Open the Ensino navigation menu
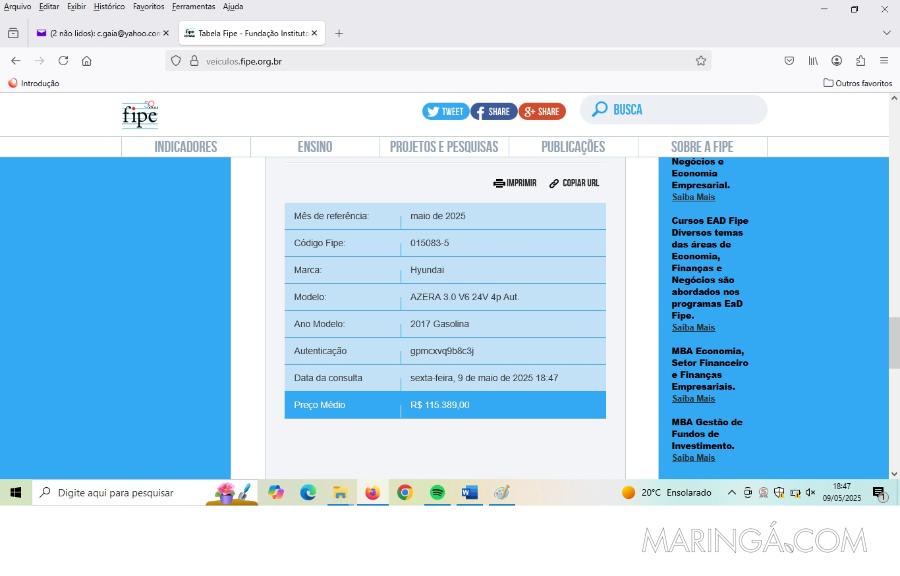Viewport: 900px width, 576px height. click(315, 147)
